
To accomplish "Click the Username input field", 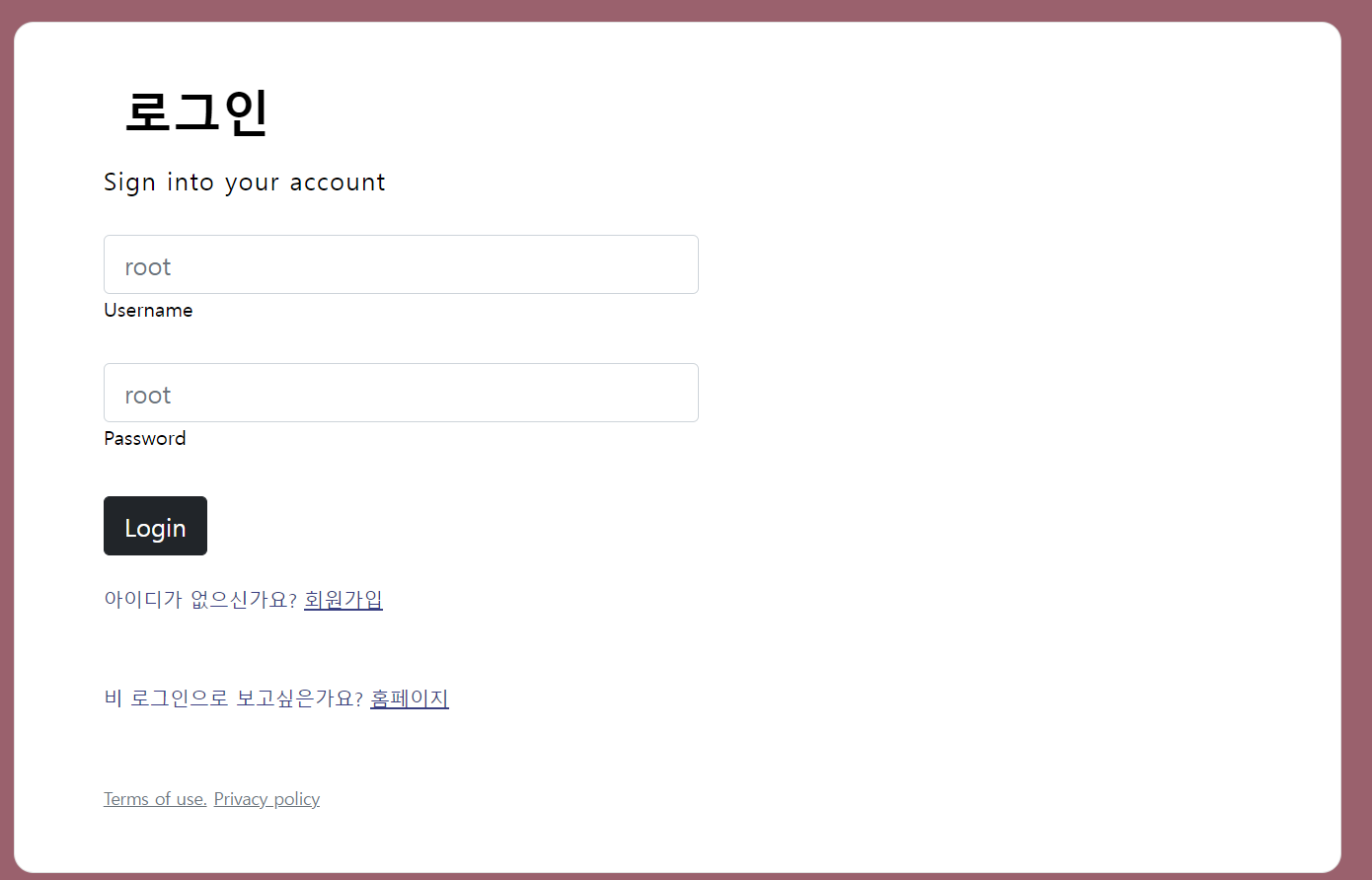I will pos(401,264).
